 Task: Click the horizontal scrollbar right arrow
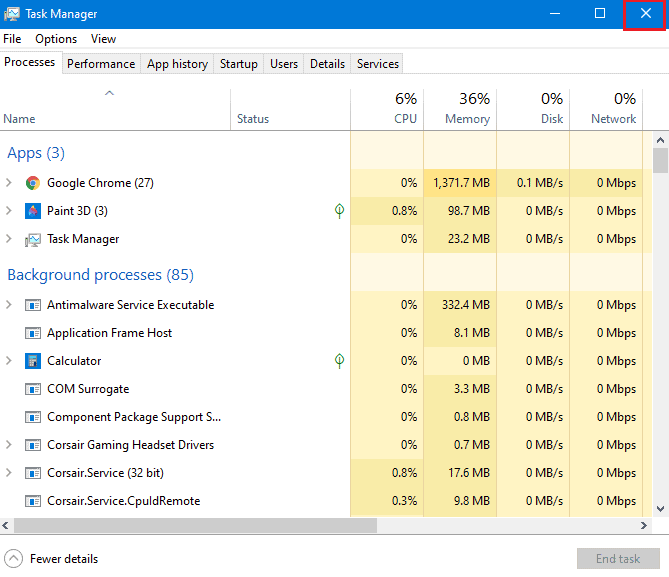pos(644,525)
